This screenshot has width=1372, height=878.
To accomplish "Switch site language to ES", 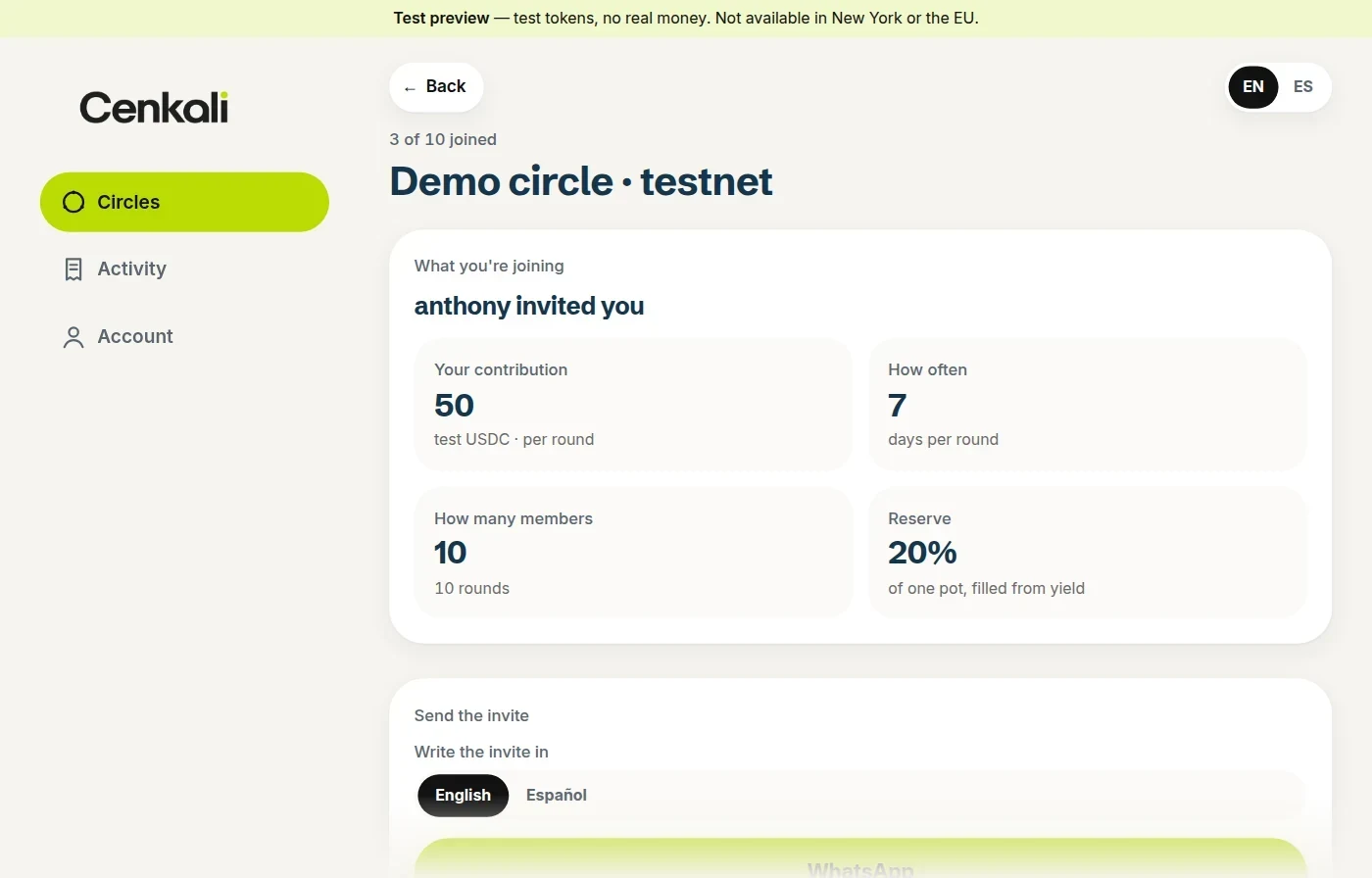I will click(1303, 87).
